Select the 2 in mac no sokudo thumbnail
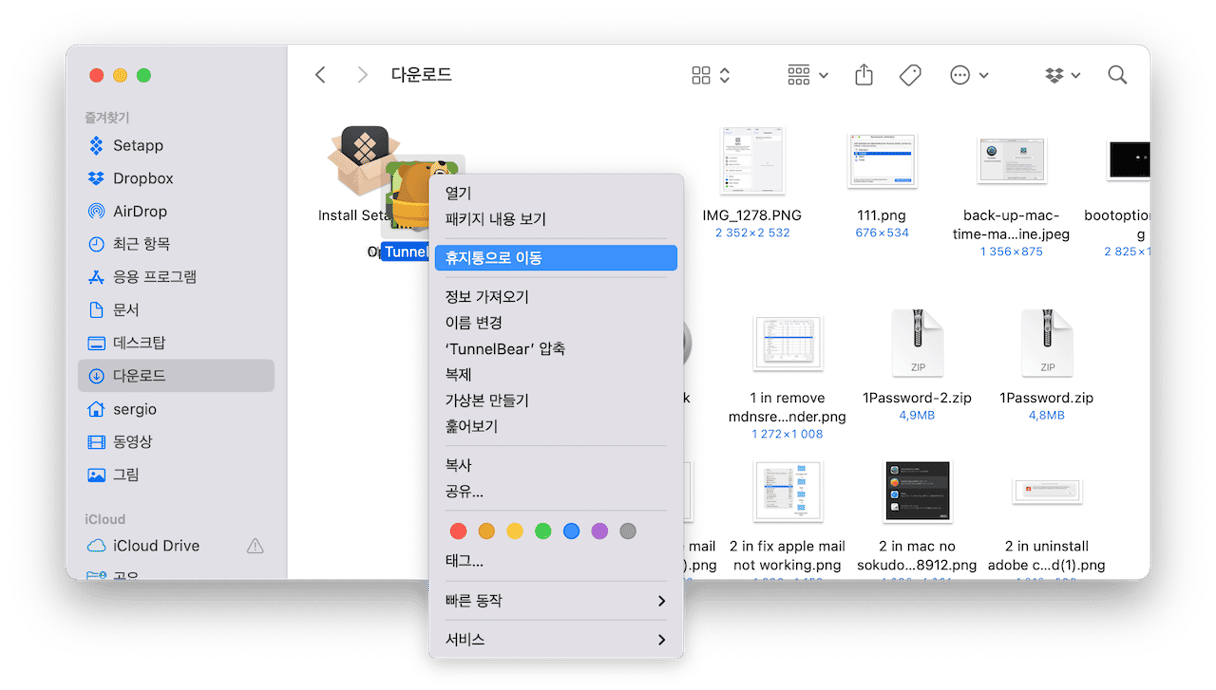This screenshot has height=690, width=1216. pos(918,492)
